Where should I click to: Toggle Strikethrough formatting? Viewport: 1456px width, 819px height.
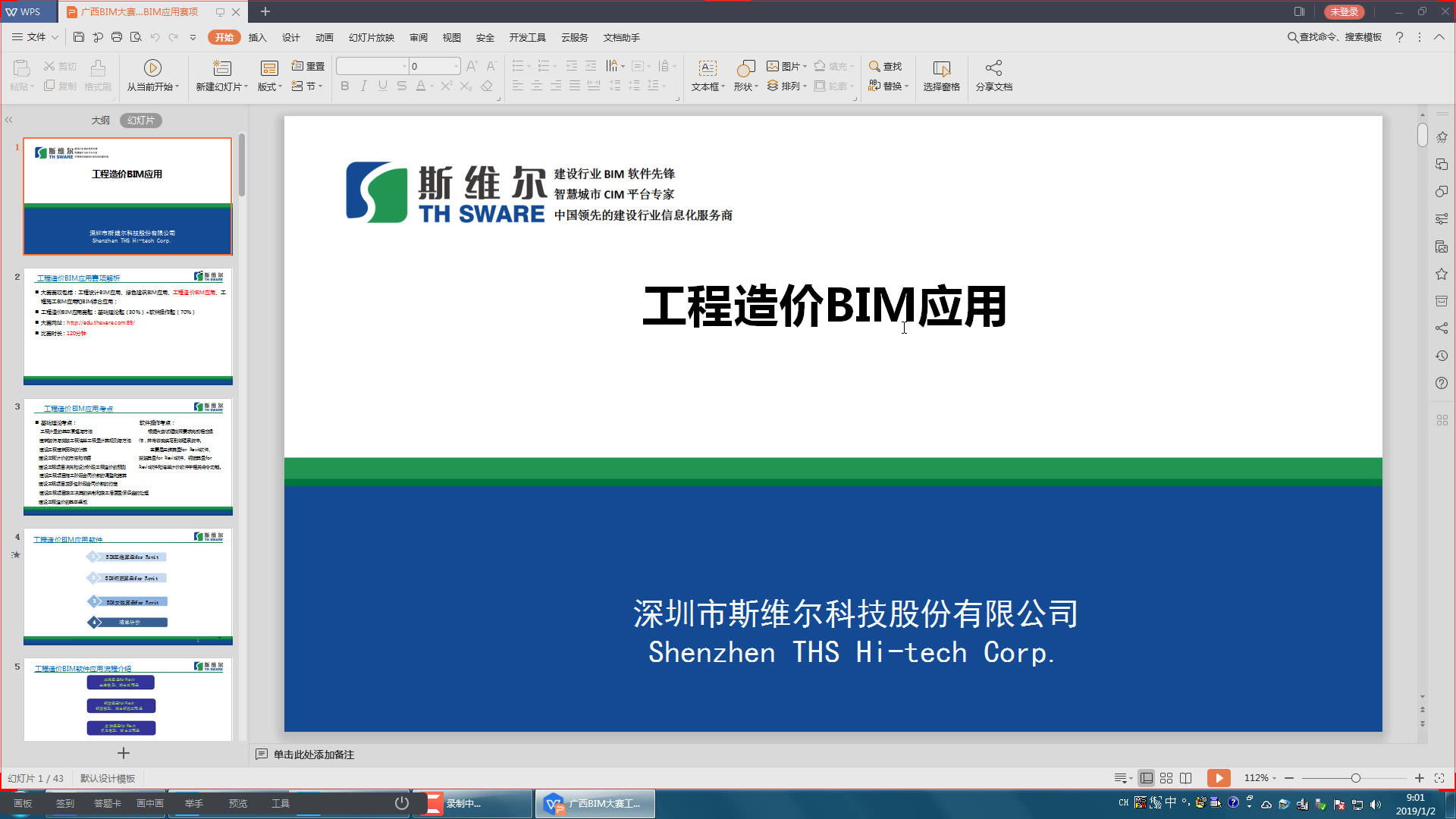coord(402,86)
